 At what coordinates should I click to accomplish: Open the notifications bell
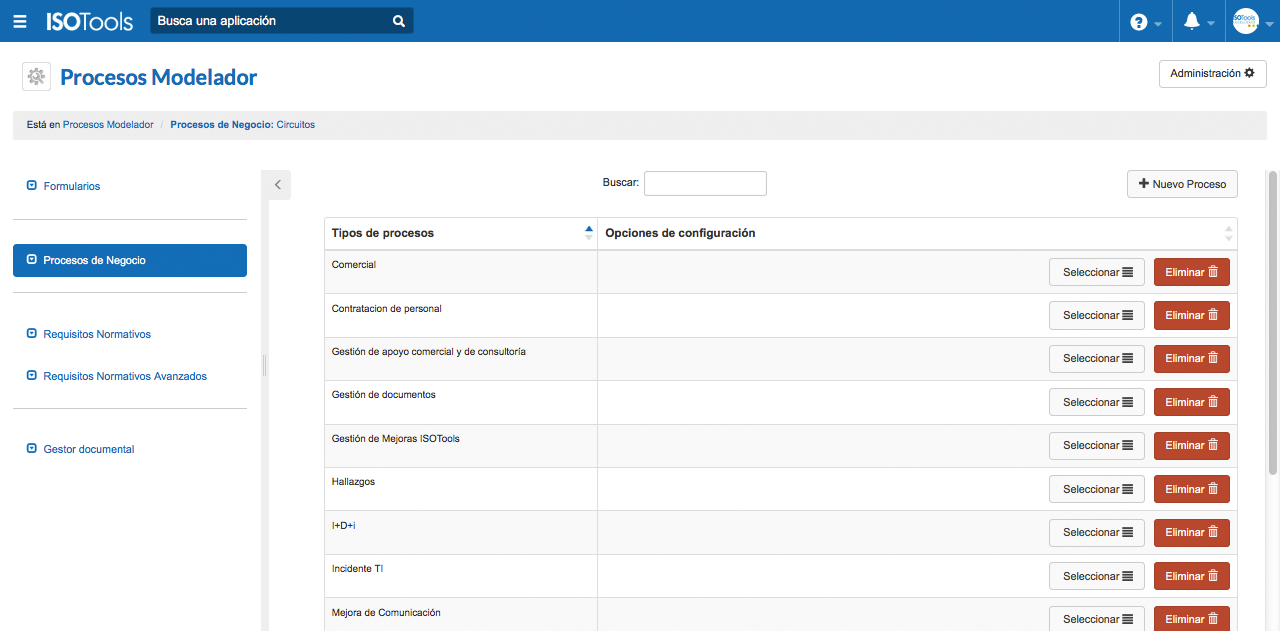tap(1191, 22)
